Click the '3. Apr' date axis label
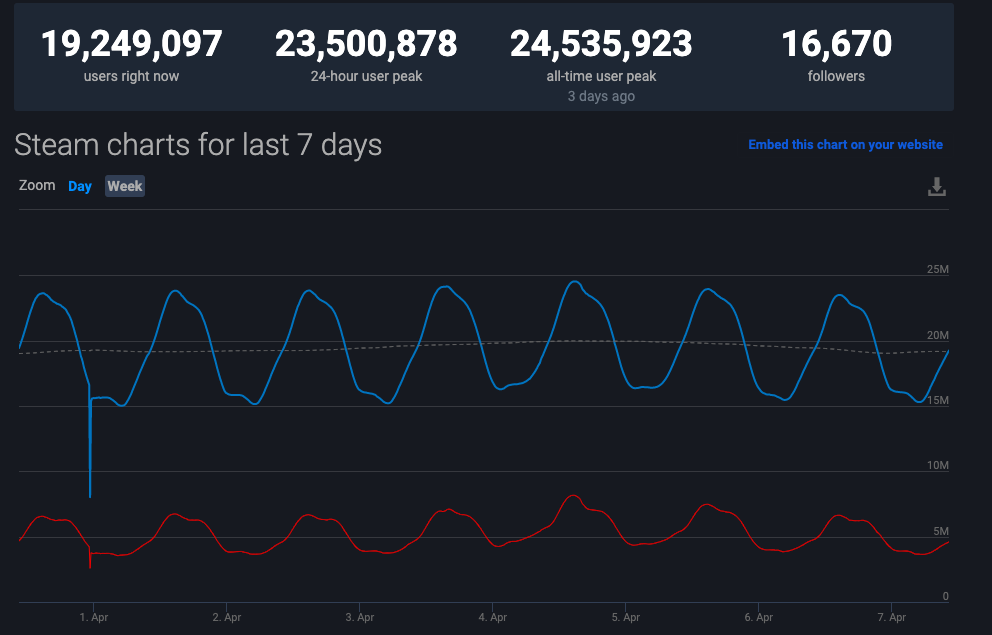992x635 pixels. tap(359, 617)
